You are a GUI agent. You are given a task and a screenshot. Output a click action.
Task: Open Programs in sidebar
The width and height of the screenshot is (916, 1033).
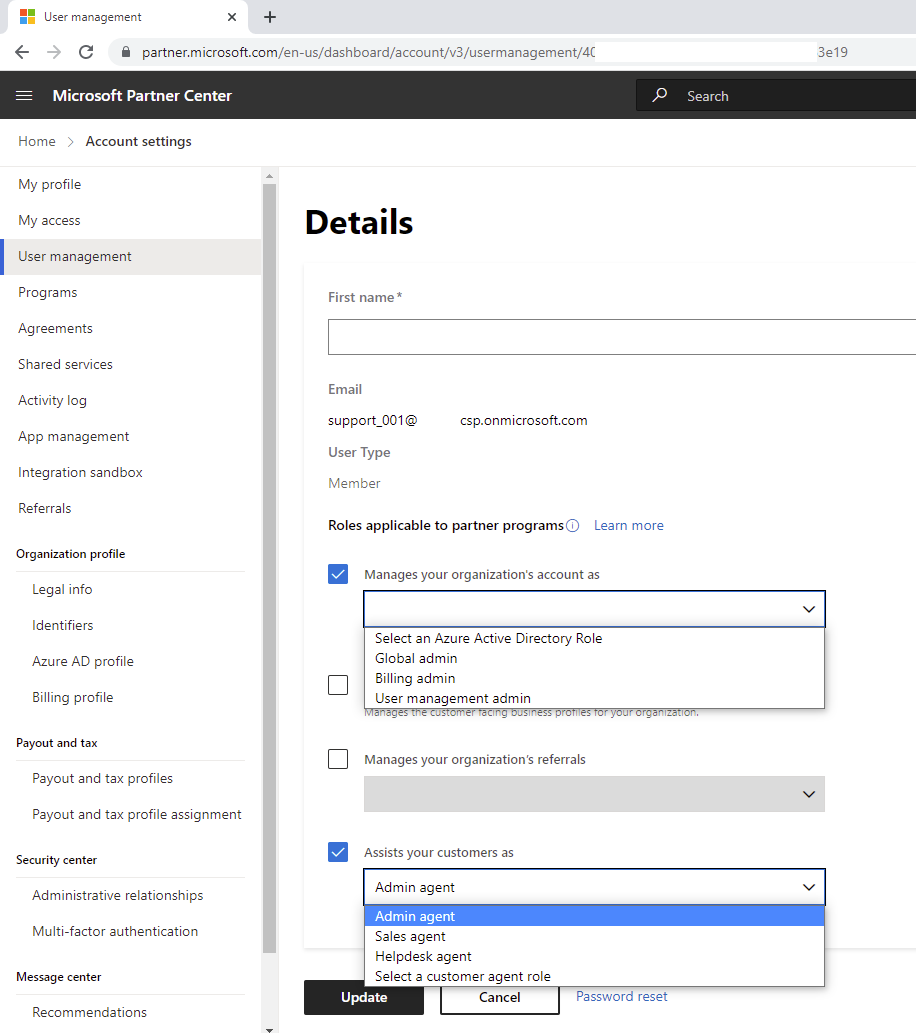coord(47,293)
